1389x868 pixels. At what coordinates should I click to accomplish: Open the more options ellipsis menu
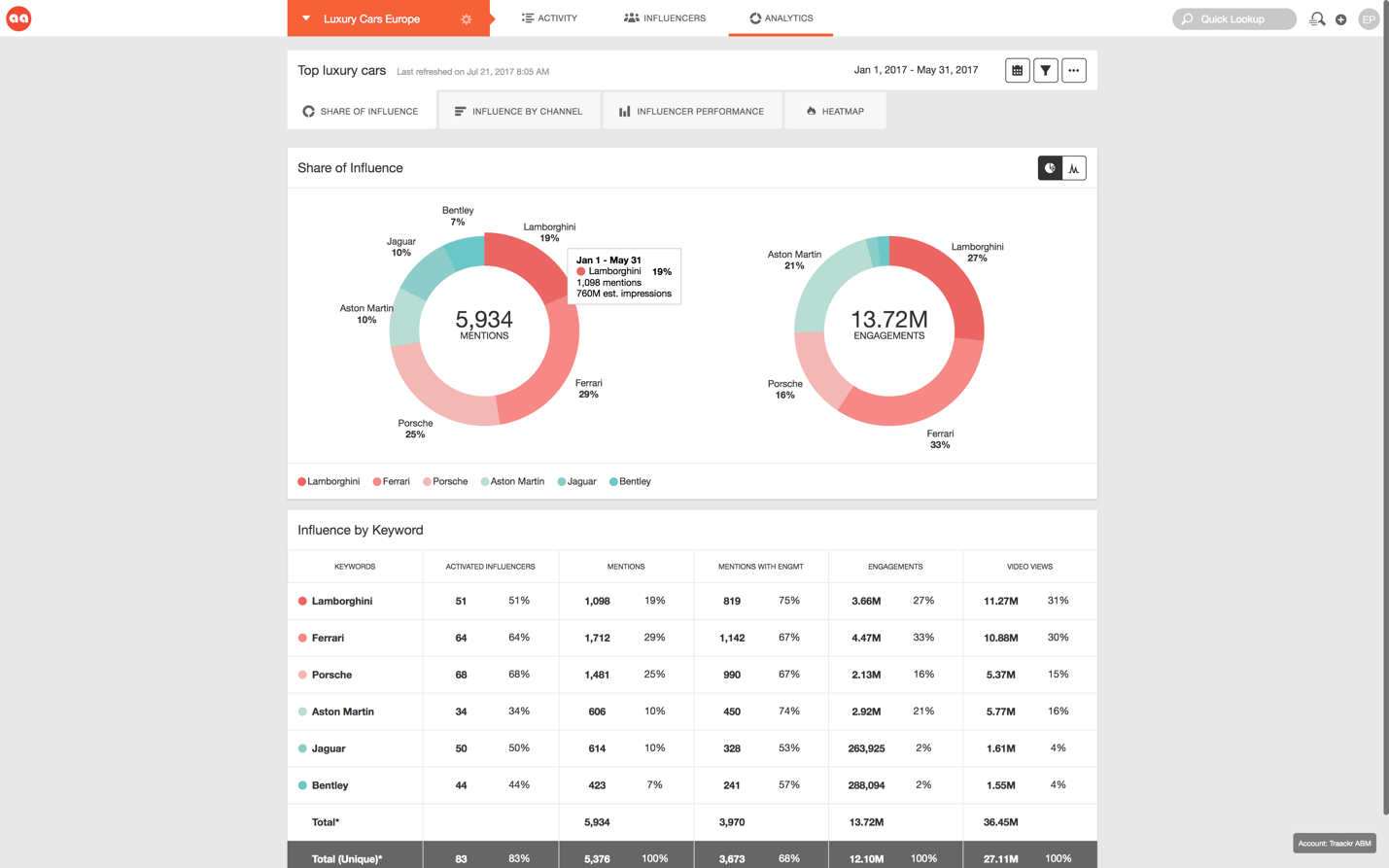tap(1073, 70)
